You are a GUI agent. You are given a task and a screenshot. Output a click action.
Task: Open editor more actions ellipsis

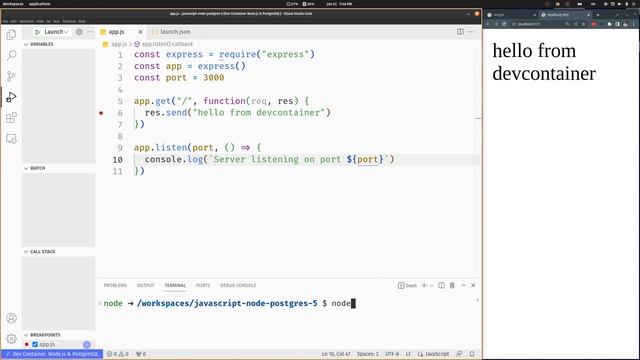tap(471, 31)
